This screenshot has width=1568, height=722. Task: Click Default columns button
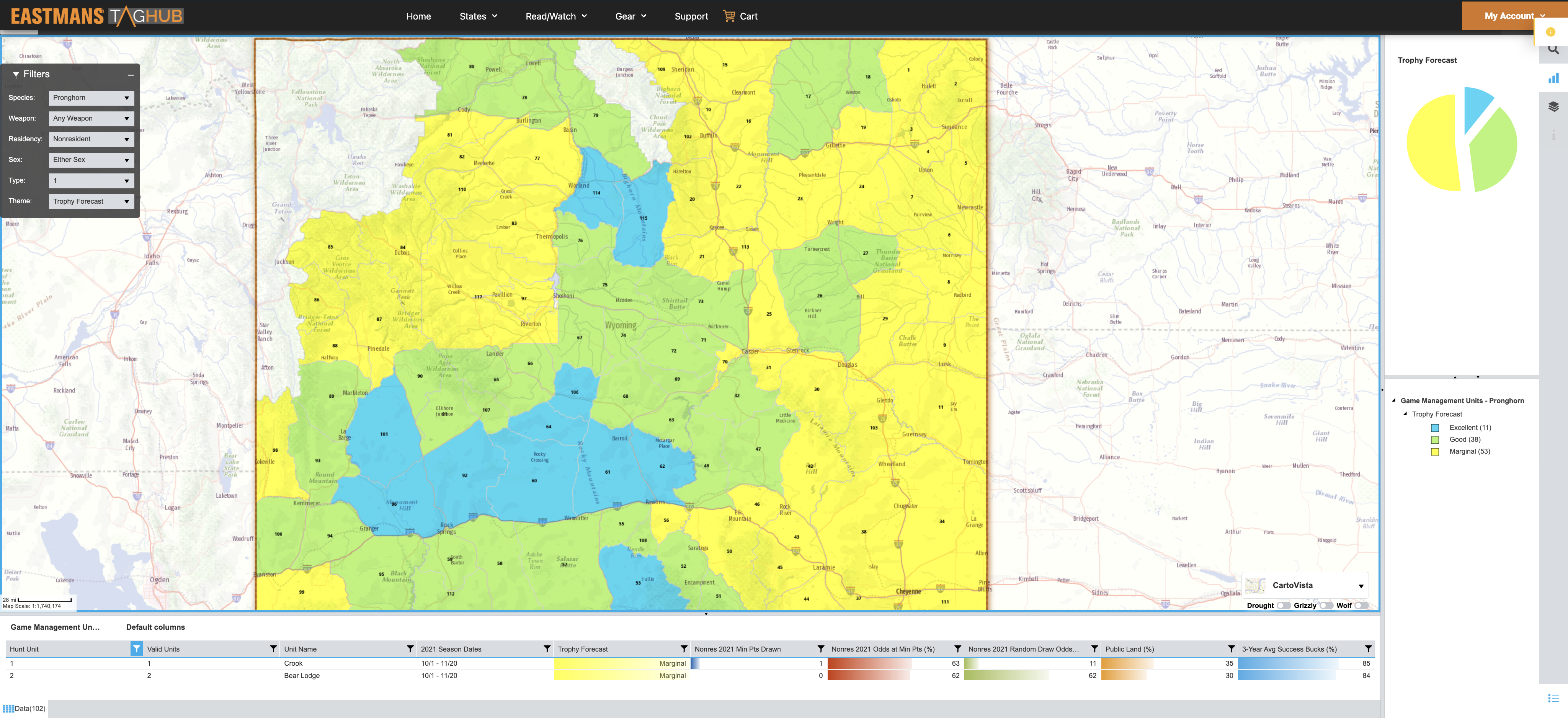click(155, 627)
